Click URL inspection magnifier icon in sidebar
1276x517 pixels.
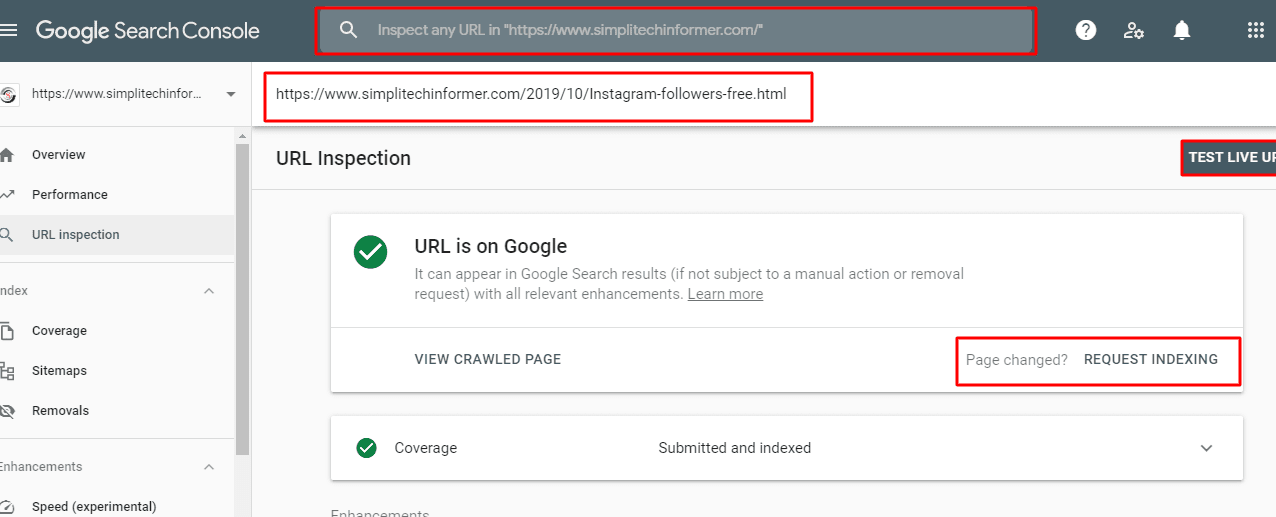(x=7, y=235)
